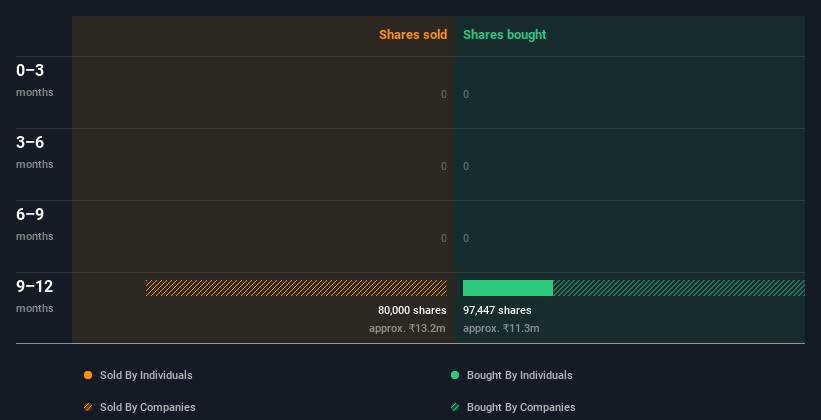Select the '6–9' months row label
The height and width of the screenshot is (420, 821).
click(x=30, y=214)
